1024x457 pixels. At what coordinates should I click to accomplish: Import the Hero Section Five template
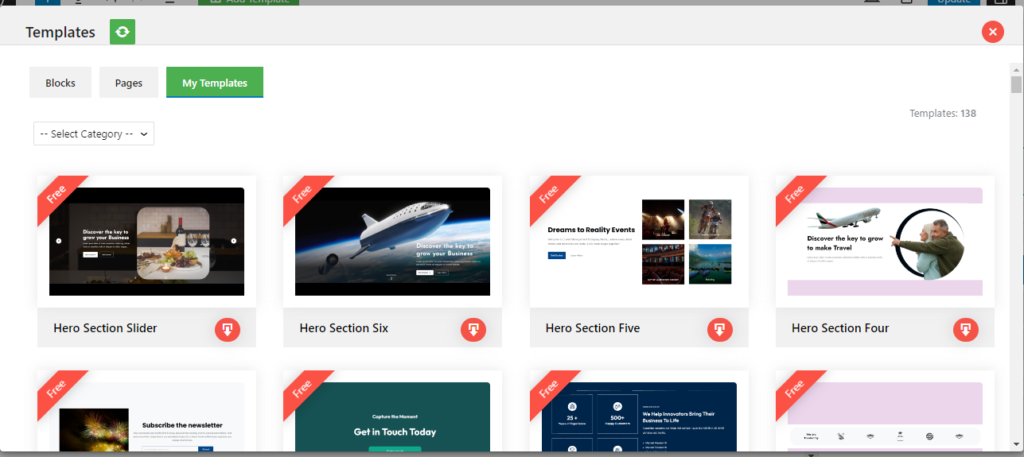point(720,330)
